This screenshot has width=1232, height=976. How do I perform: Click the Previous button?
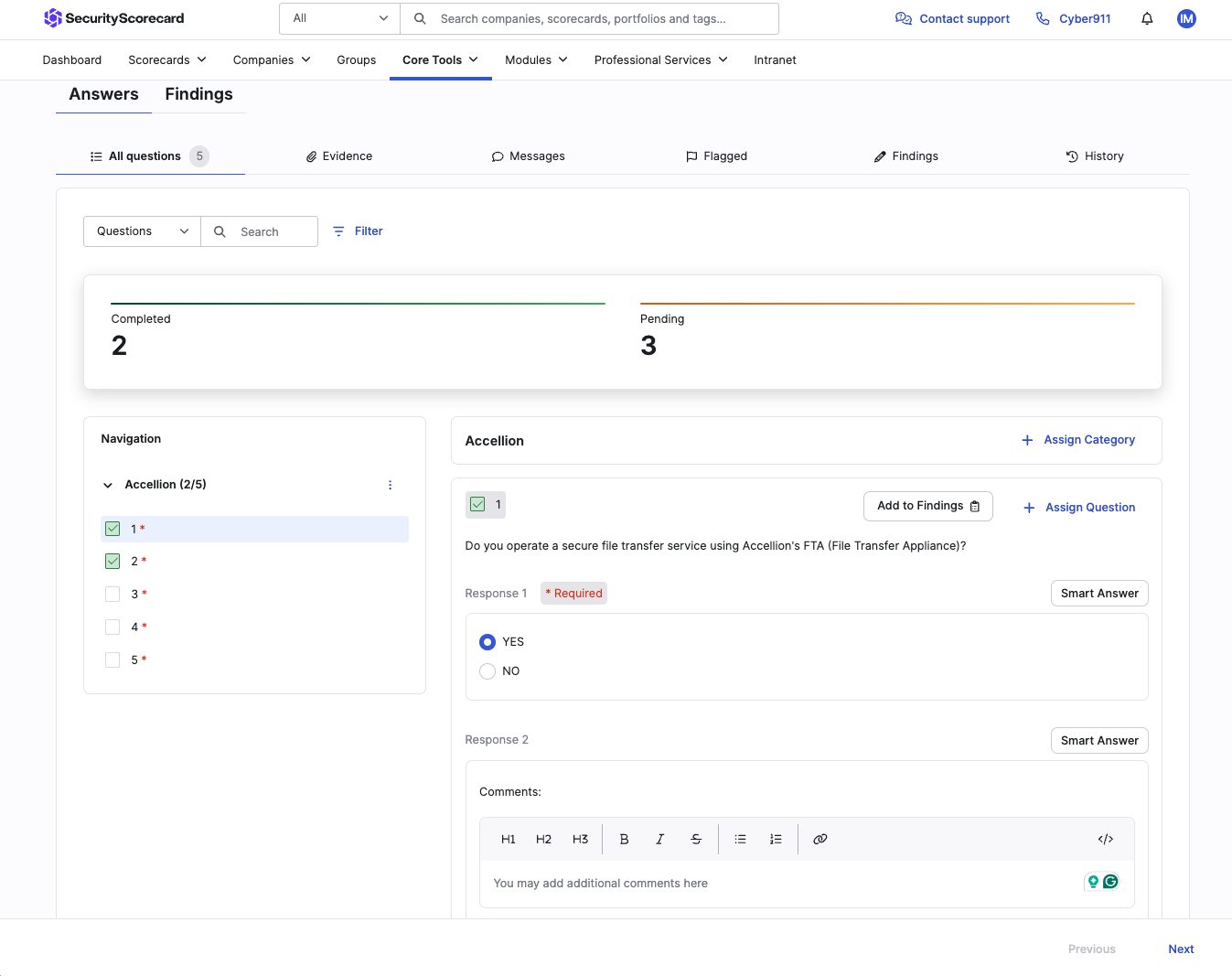pyautogui.click(x=1092, y=949)
